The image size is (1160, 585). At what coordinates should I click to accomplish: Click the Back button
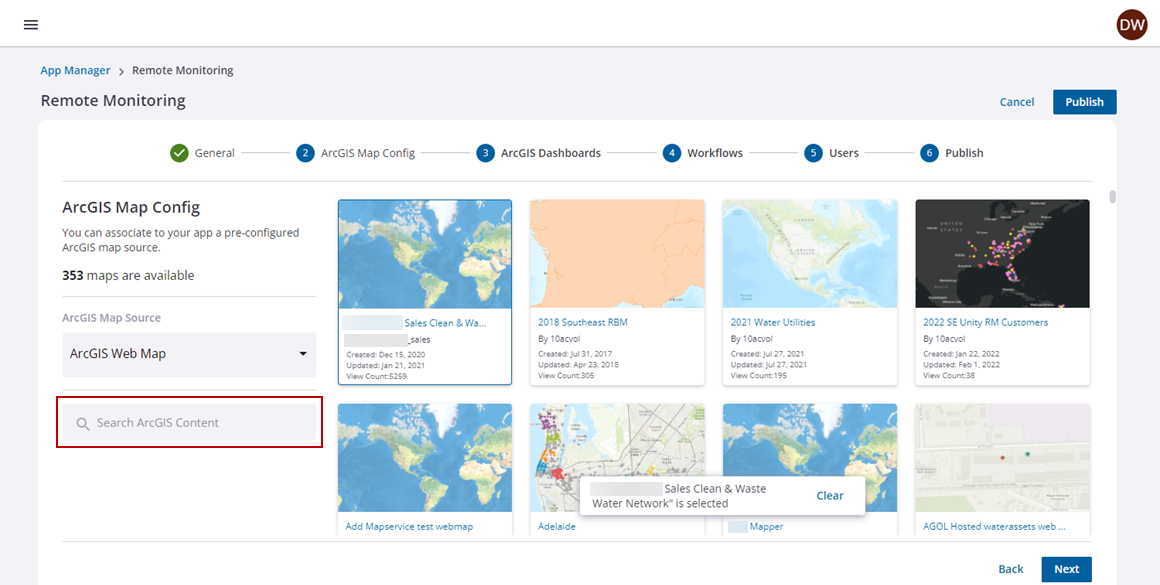[1010, 569]
